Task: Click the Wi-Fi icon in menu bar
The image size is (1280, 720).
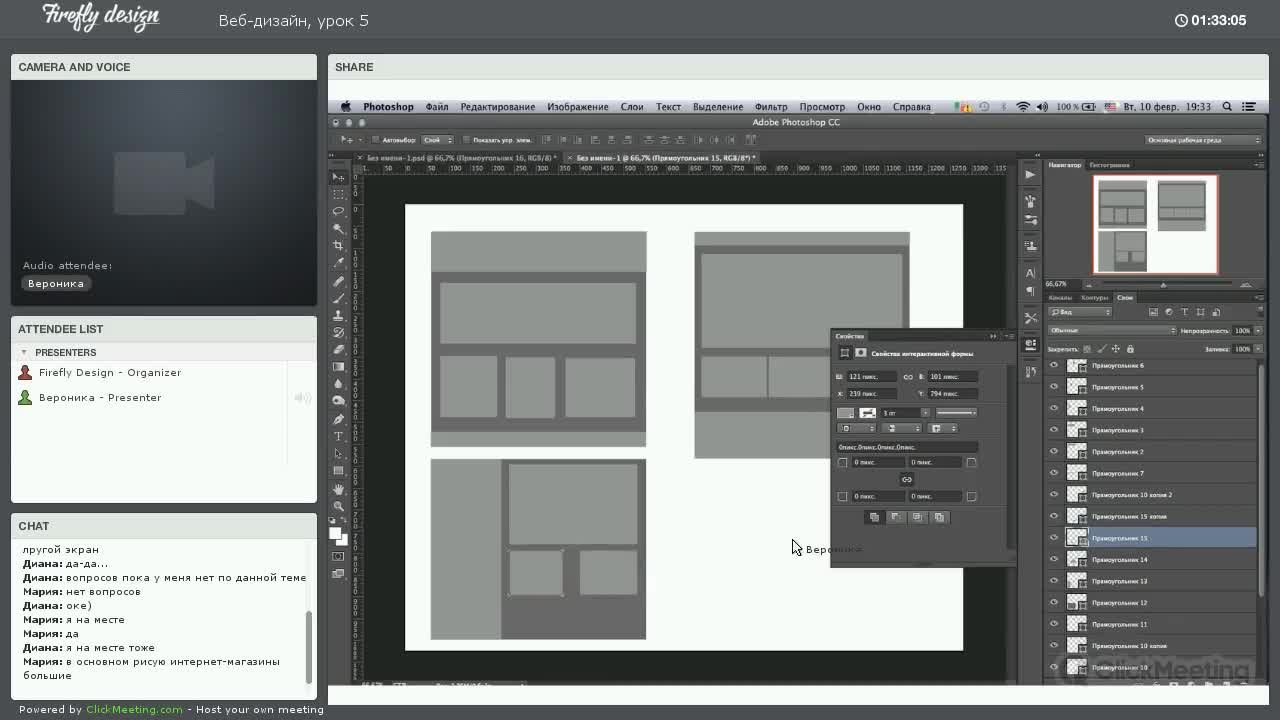Action: (x=1023, y=106)
